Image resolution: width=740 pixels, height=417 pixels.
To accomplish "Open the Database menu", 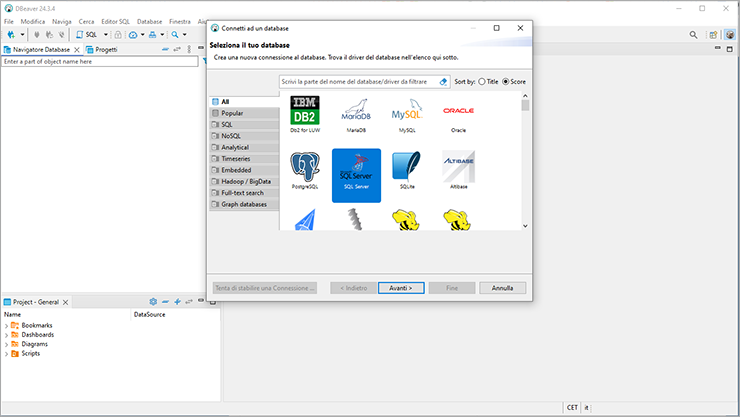I will pos(149,21).
